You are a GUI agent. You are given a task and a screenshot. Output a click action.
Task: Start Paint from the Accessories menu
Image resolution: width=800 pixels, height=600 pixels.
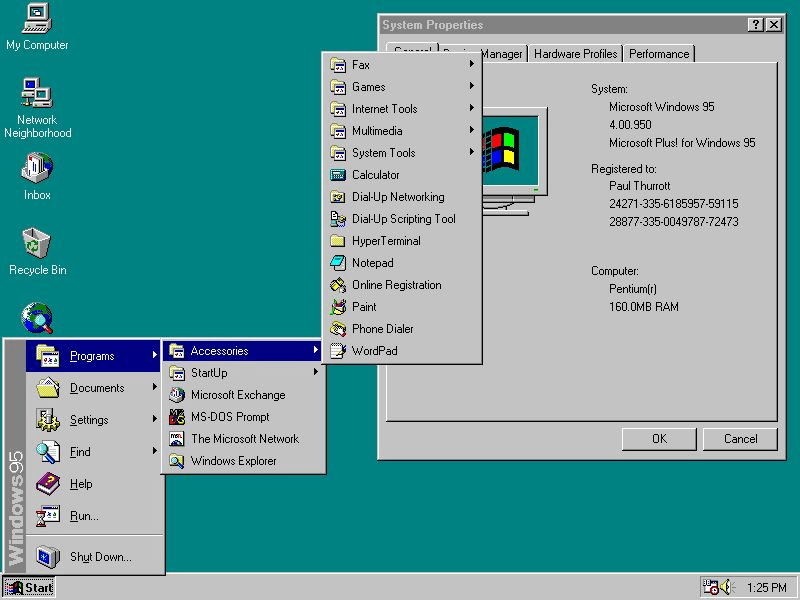pyautogui.click(x=363, y=307)
